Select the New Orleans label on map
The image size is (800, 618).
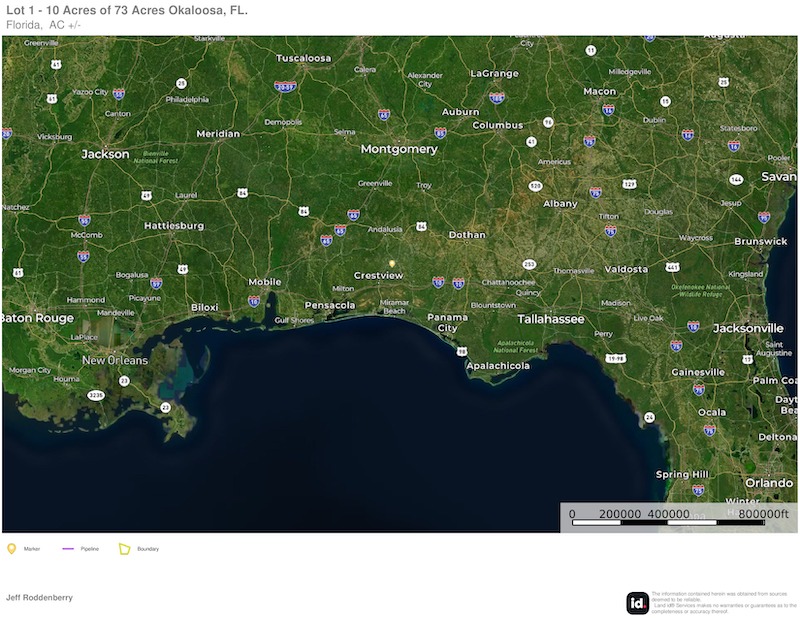[x=114, y=360]
